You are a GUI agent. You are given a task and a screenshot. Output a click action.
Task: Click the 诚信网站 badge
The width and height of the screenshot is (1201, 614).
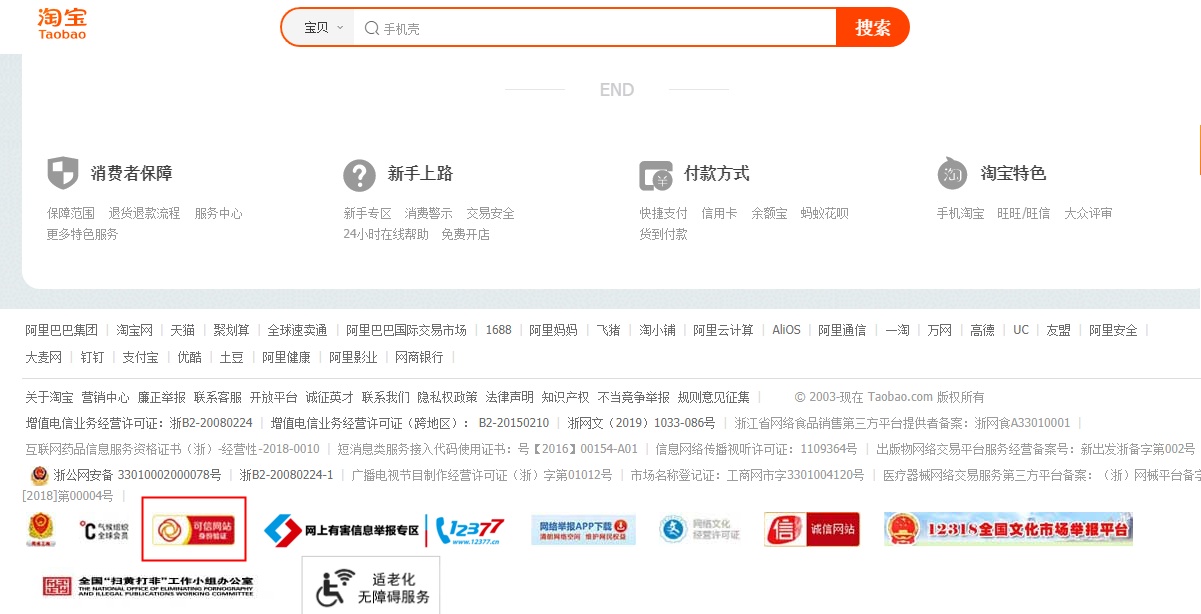(x=811, y=529)
